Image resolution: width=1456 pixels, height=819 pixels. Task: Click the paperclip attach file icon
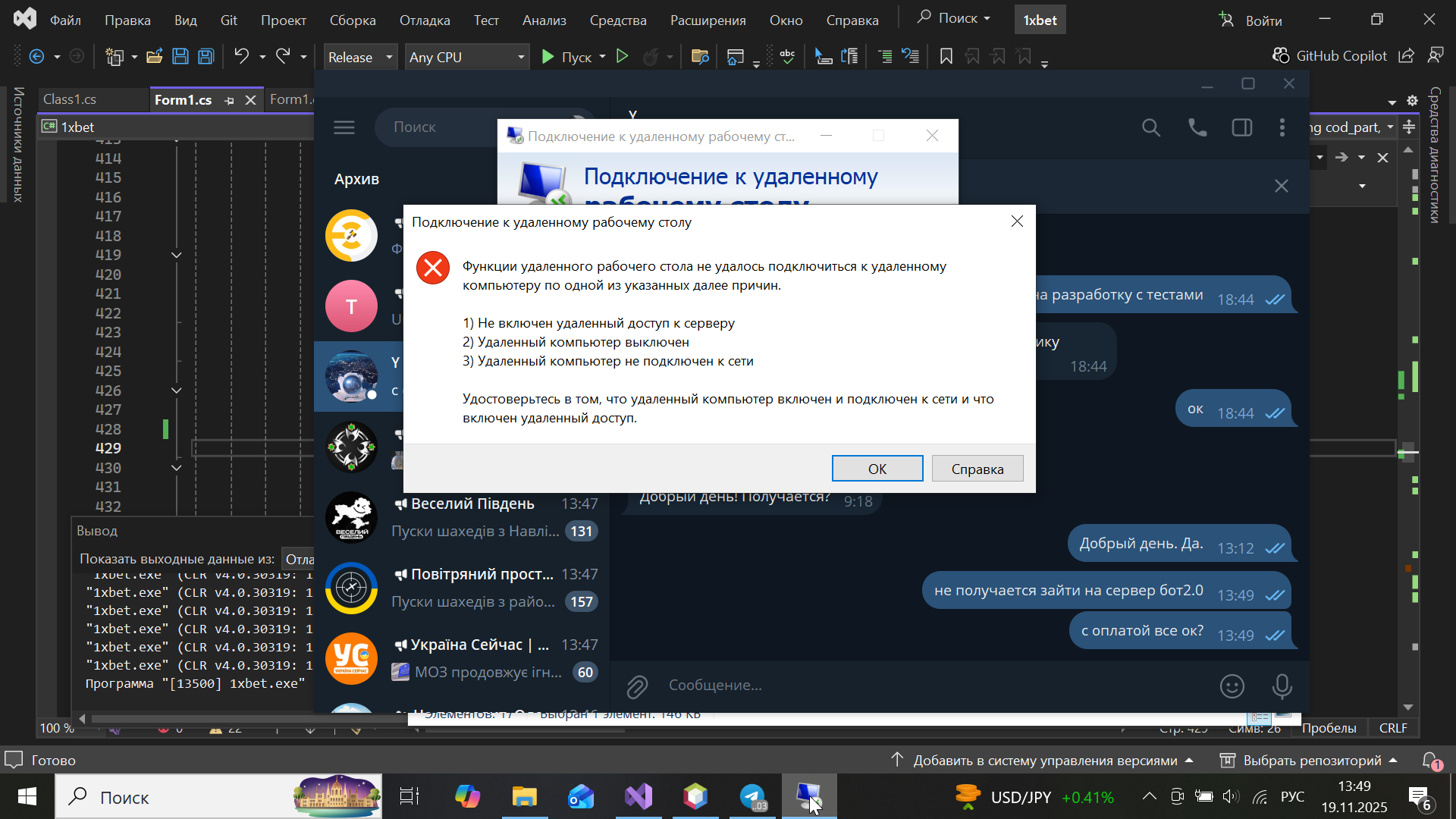pos(637,686)
